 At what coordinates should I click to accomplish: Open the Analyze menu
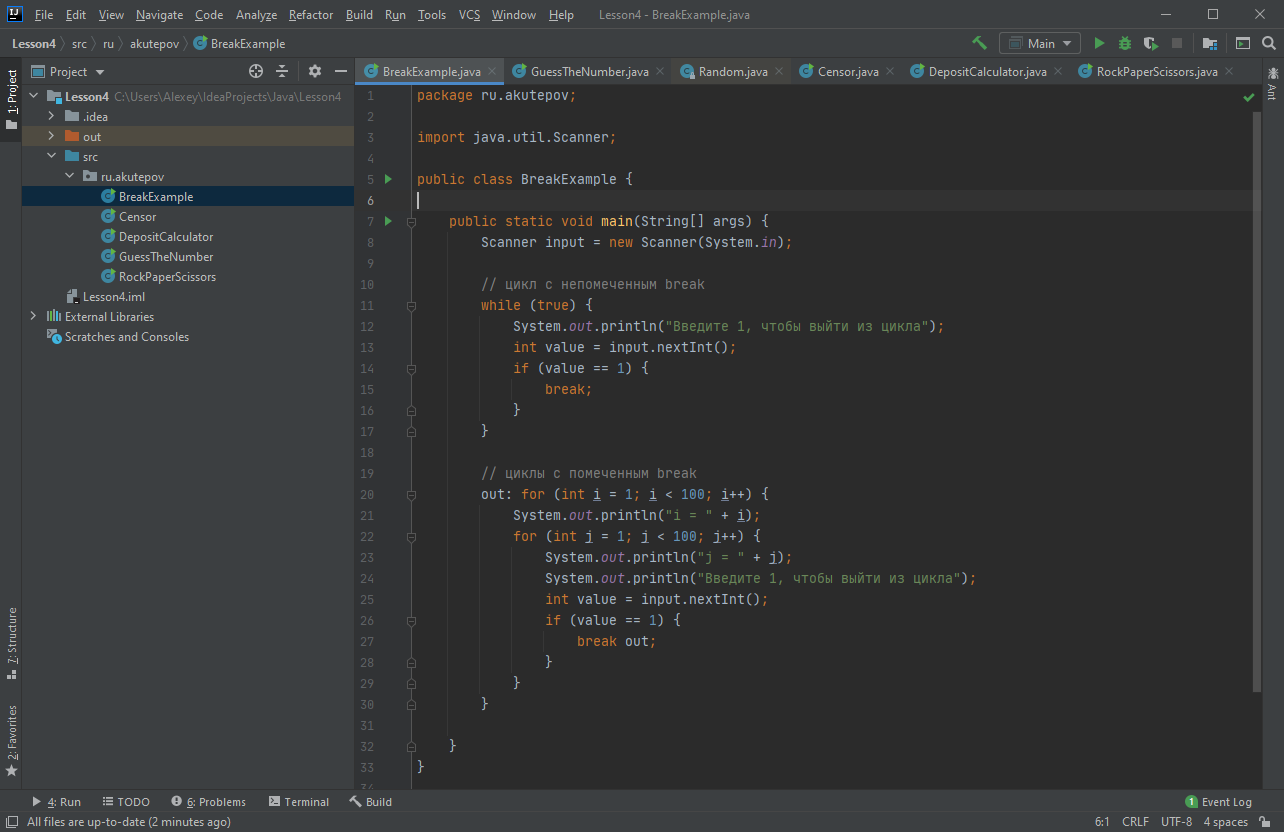pyautogui.click(x=256, y=14)
